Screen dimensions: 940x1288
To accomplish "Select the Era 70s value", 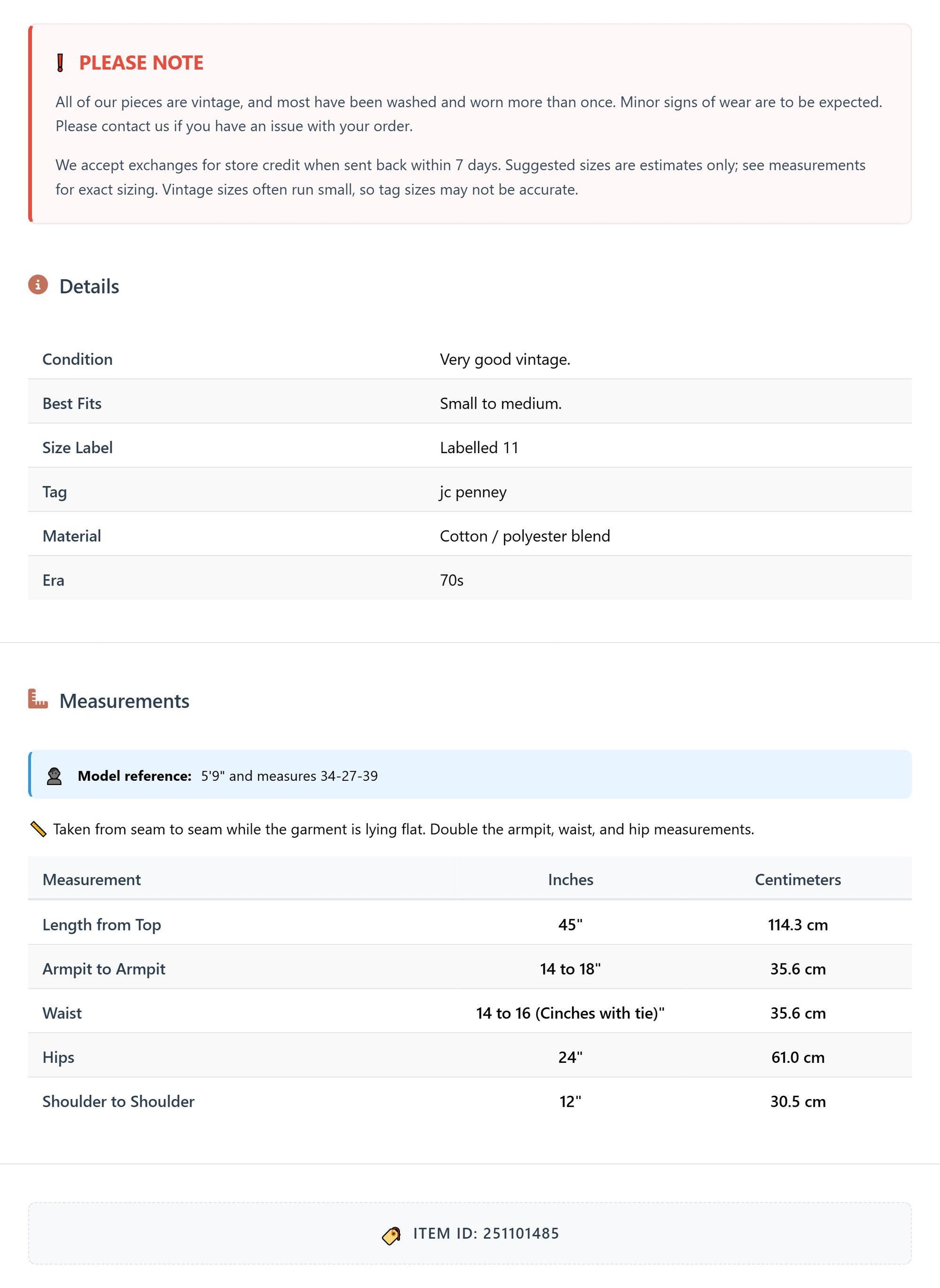I will point(452,581).
